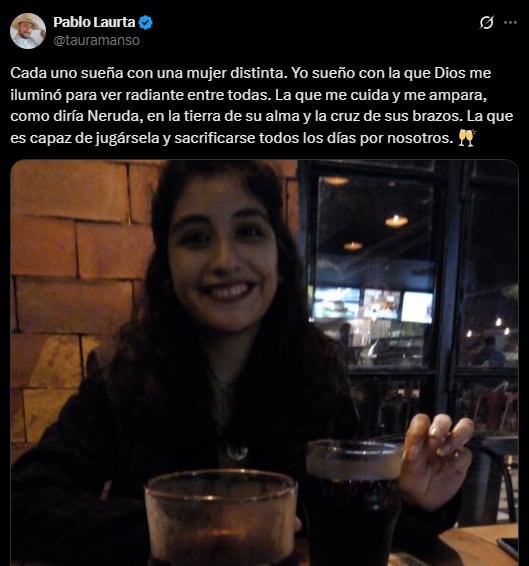Image resolution: width=529 pixels, height=566 pixels.
Task: Visit the @tauramanso handle link
Action: pyautogui.click(x=96, y=40)
